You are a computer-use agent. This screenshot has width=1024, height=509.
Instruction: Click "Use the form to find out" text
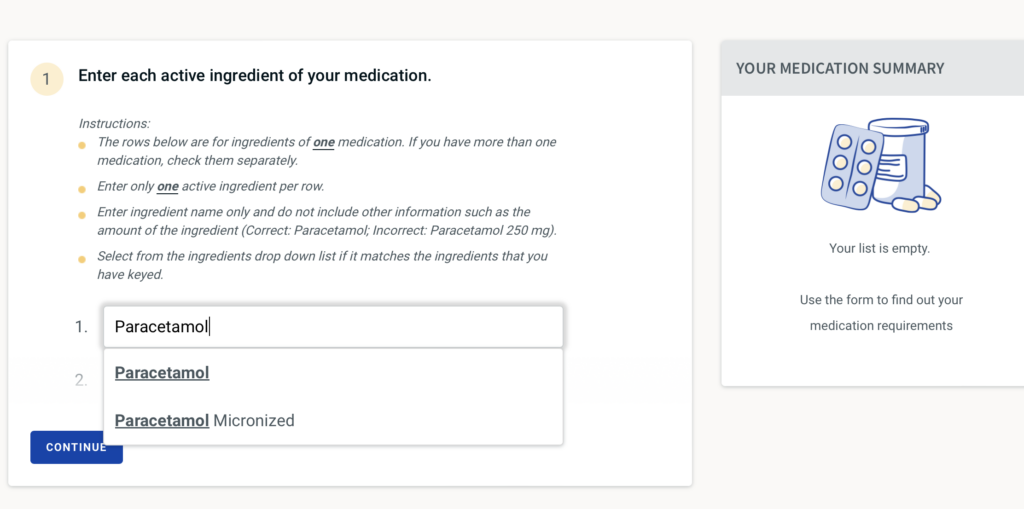point(881,300)
